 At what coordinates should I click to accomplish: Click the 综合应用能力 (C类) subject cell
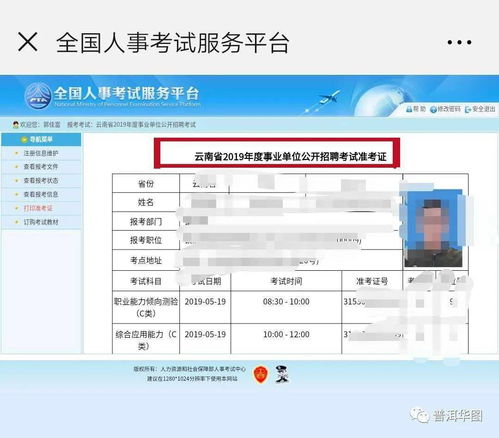pyautogui.click(x=146, y=339)
